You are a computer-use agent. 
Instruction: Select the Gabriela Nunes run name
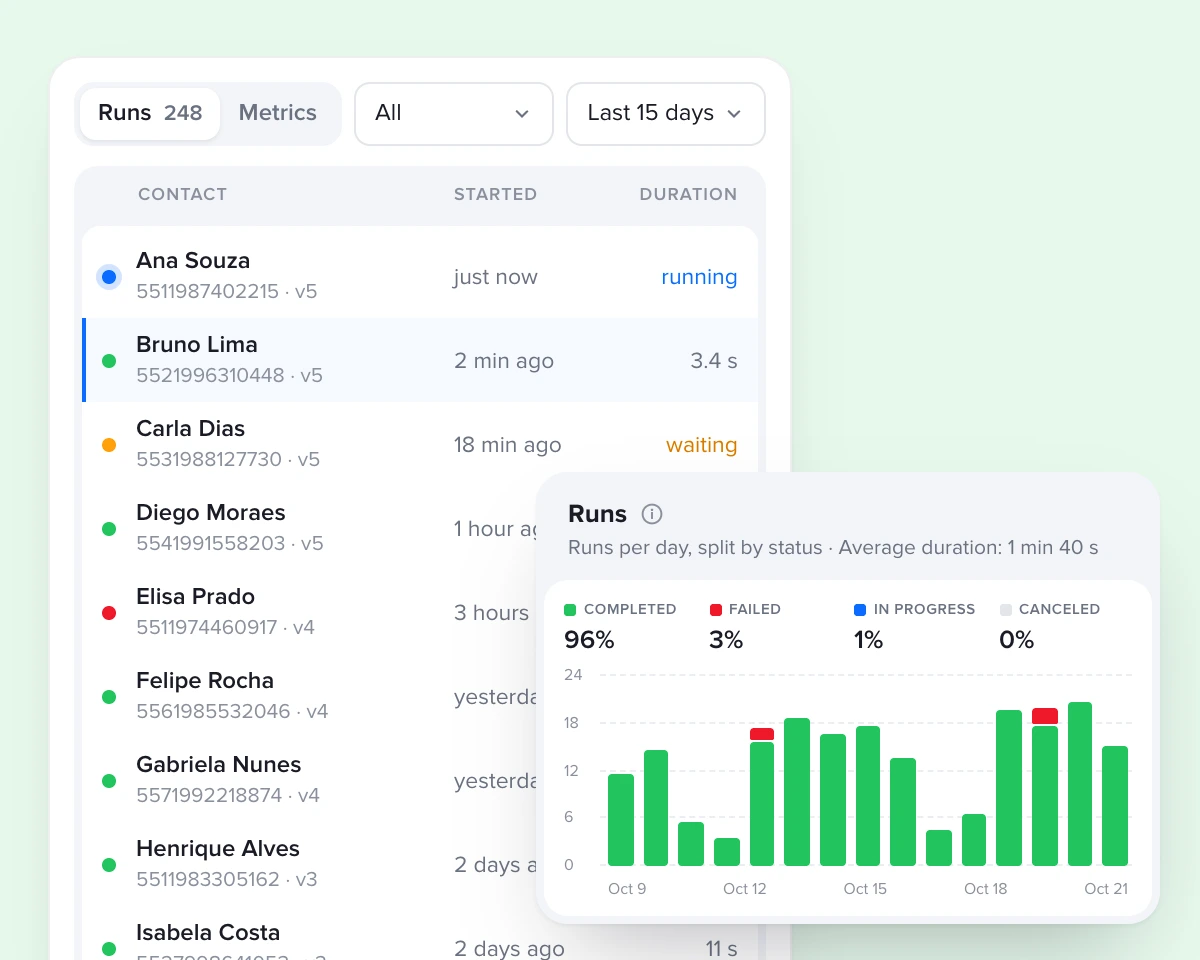(218, 764)
